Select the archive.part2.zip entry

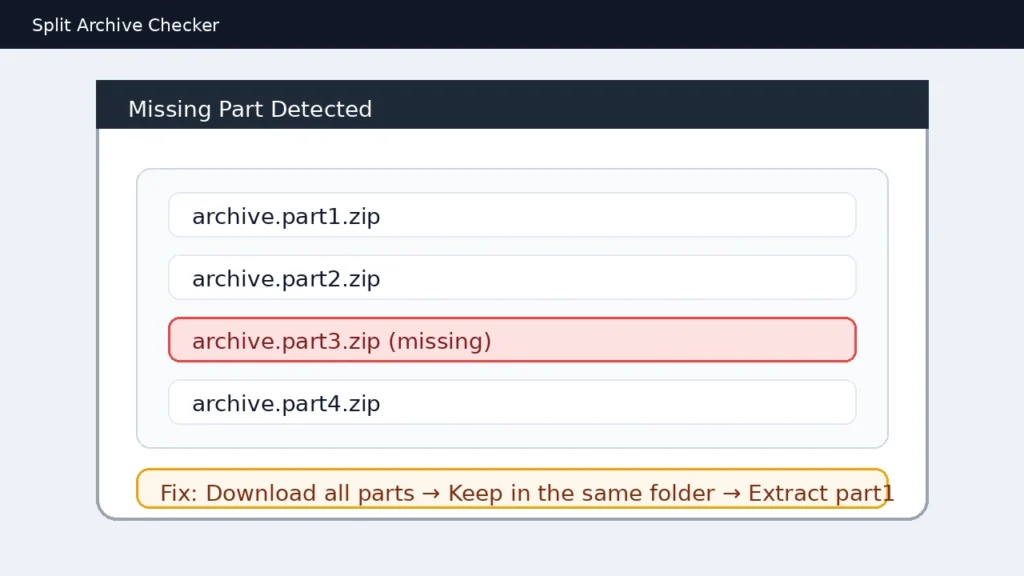512,278
